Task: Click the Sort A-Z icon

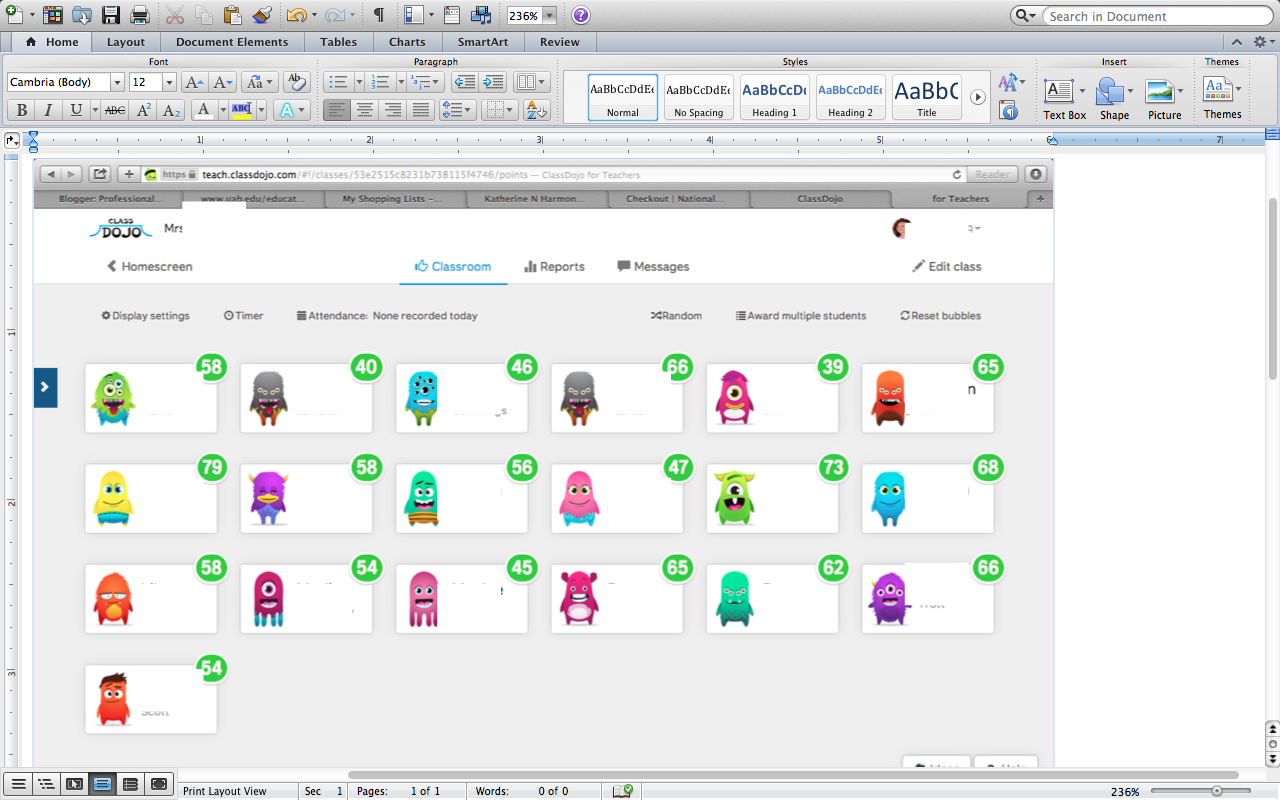Action: [x=537, y=110]
